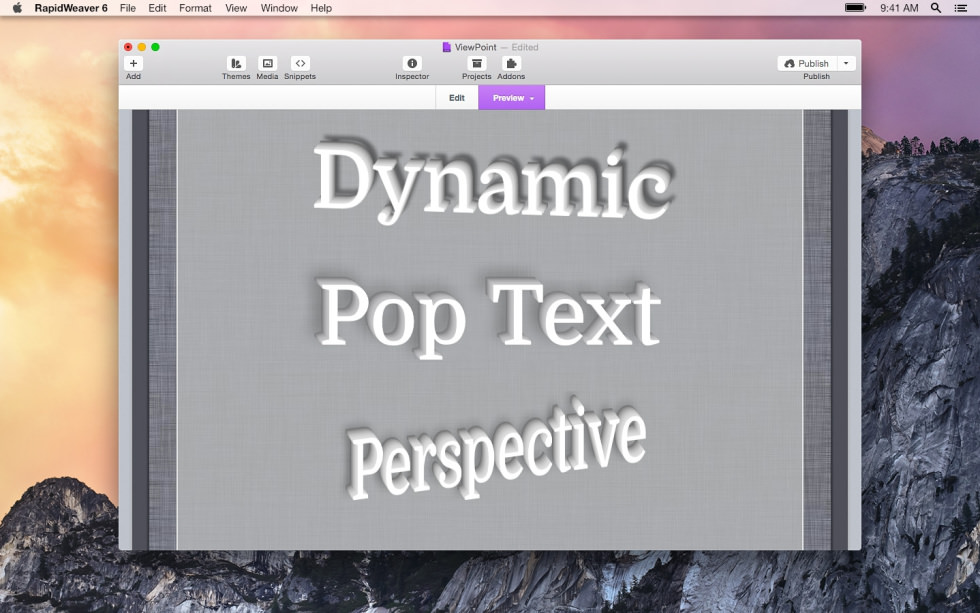Open the Media browser
Viewport: 980px width, 613px height.
pyautogui.click(x=268, y=63)
